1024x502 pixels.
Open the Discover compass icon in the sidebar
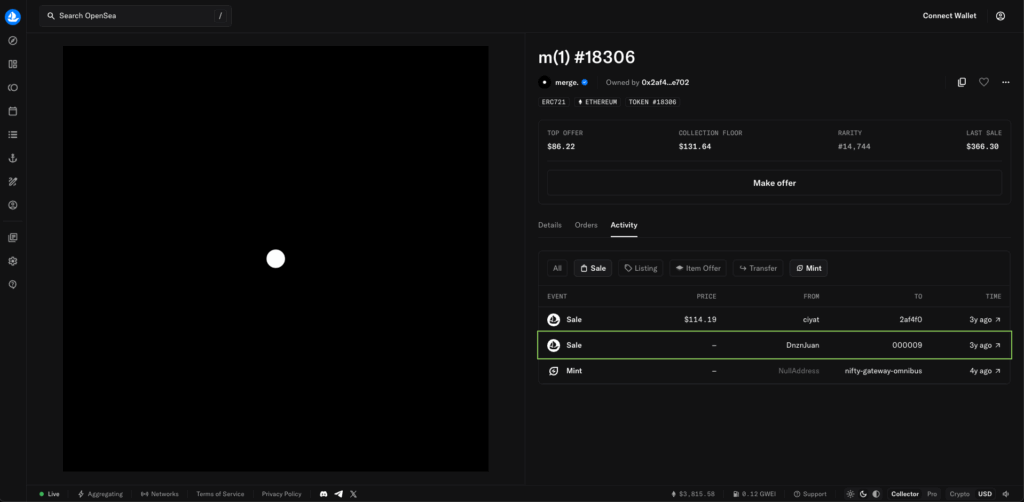tap(13, 41)
